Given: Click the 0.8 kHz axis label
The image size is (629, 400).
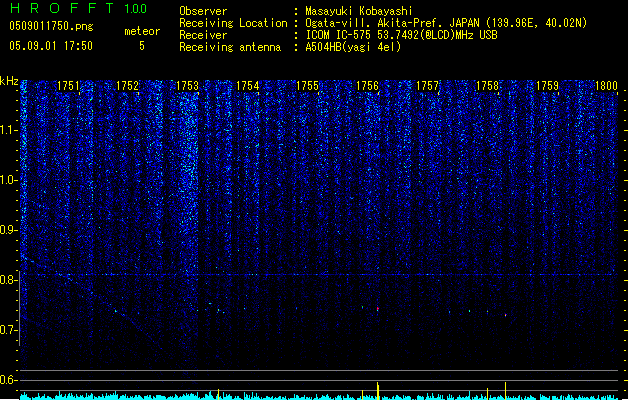Looking at the screenshot, I should 9,280.
